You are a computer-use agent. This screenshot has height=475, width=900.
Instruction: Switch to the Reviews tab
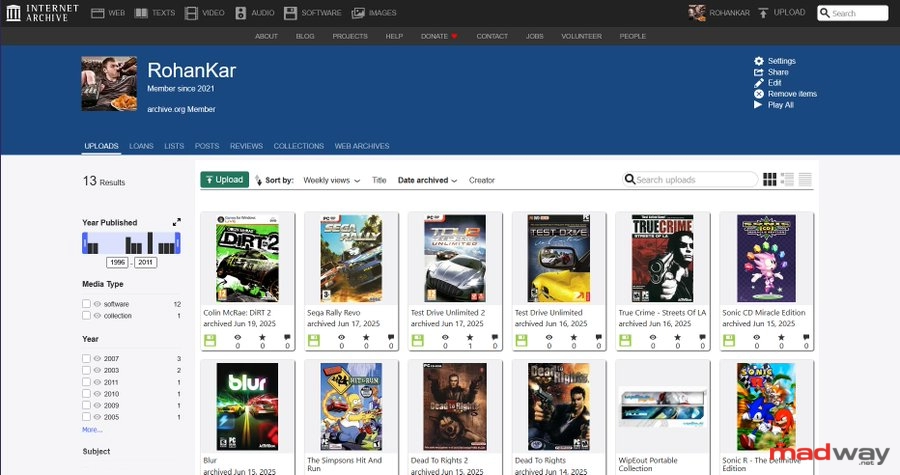[x=246, y=146]
